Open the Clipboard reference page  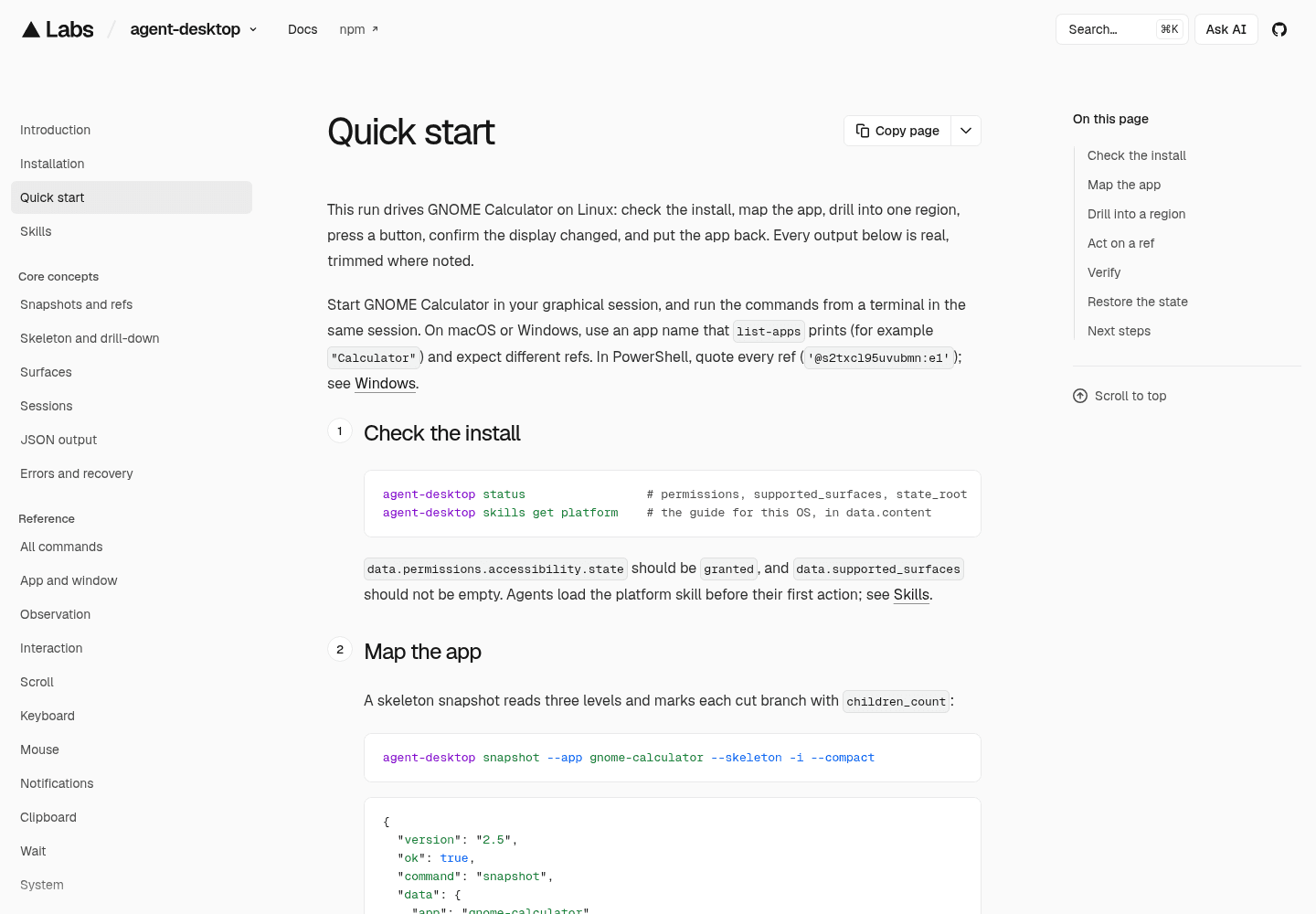pyautogui.click(x=132, y=817)
